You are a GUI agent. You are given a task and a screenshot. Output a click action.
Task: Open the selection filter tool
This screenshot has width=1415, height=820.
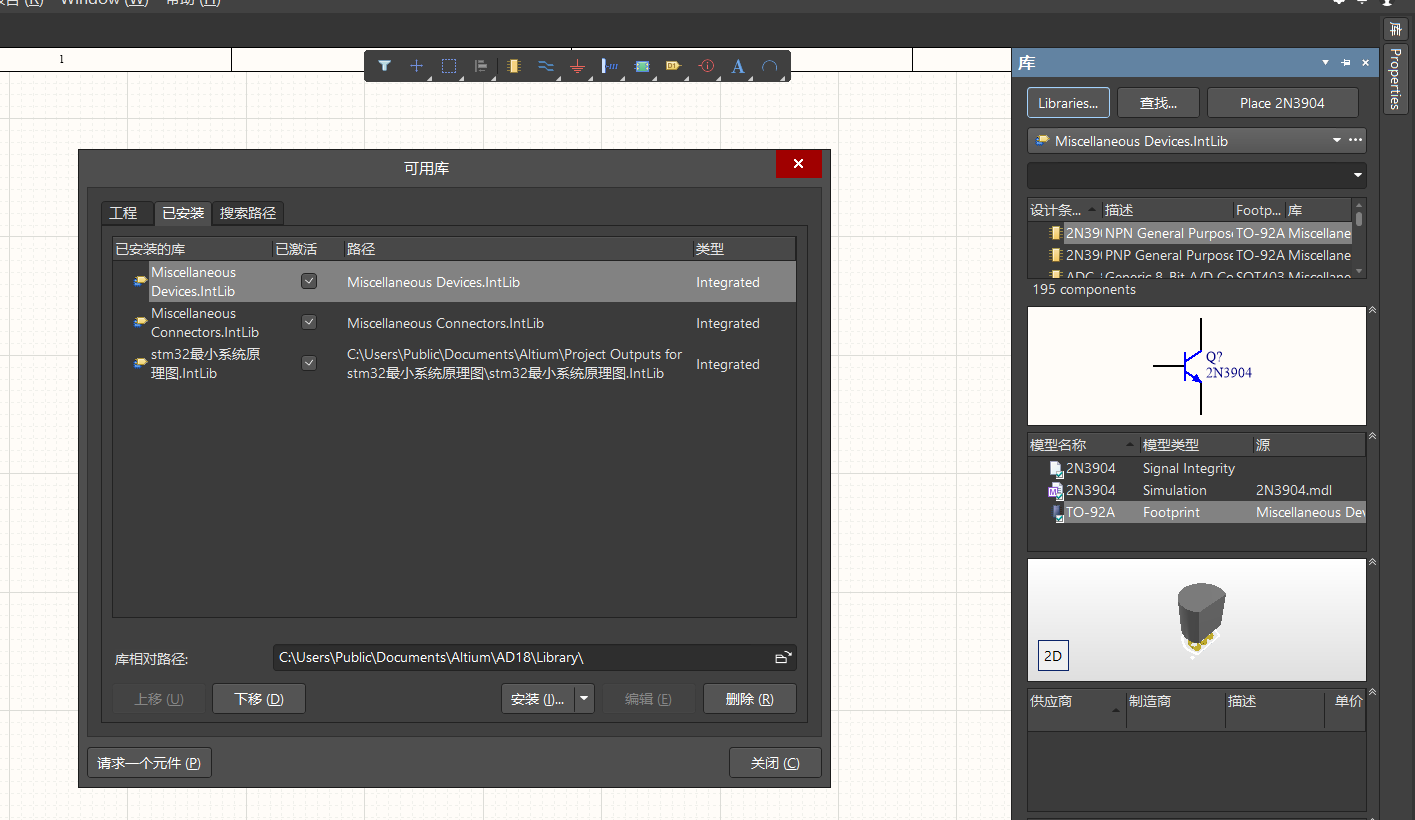pos(384,66)
